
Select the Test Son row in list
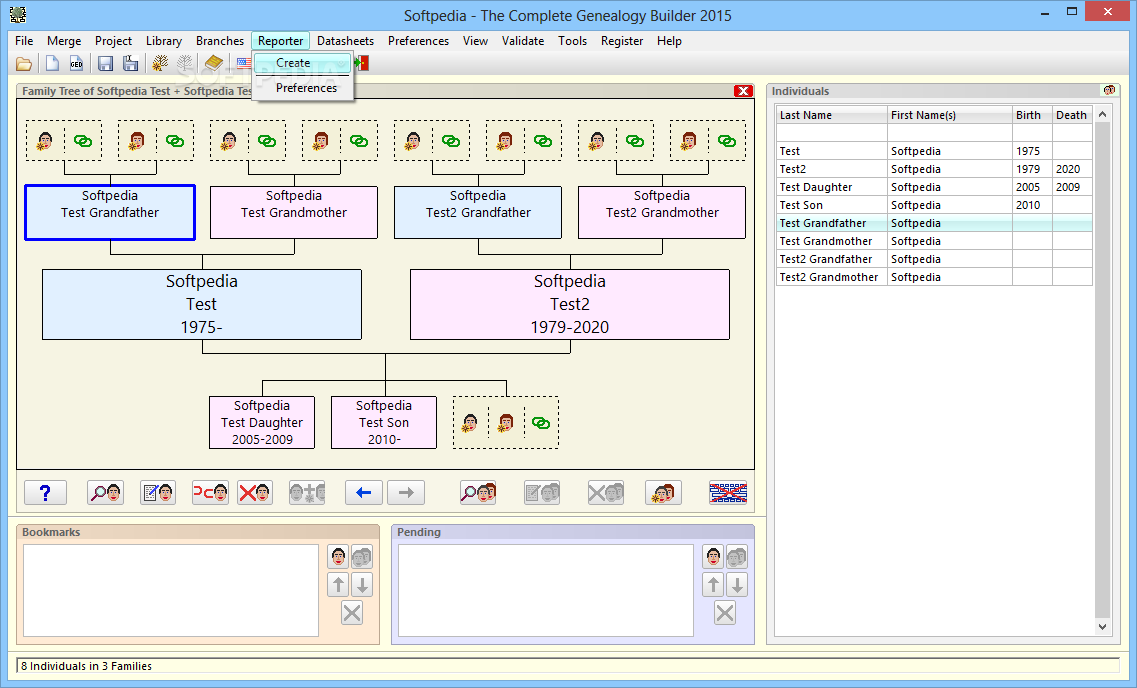pos(934,205)
